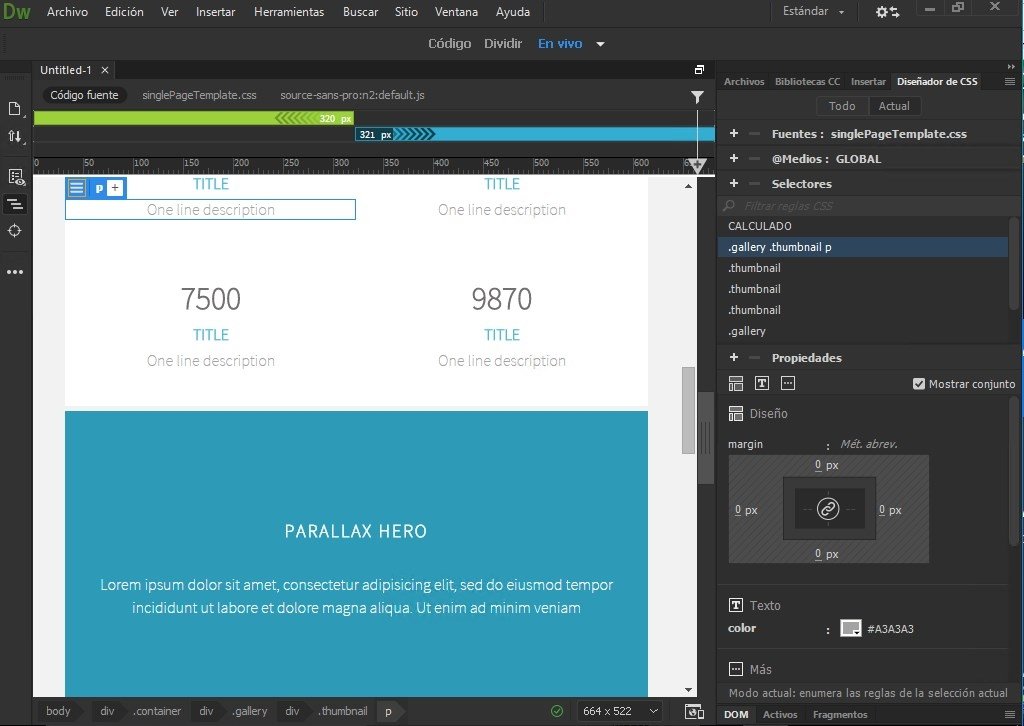
Task: Open the 664 x 522 window size dropdown
Action: tap(620, 711)
